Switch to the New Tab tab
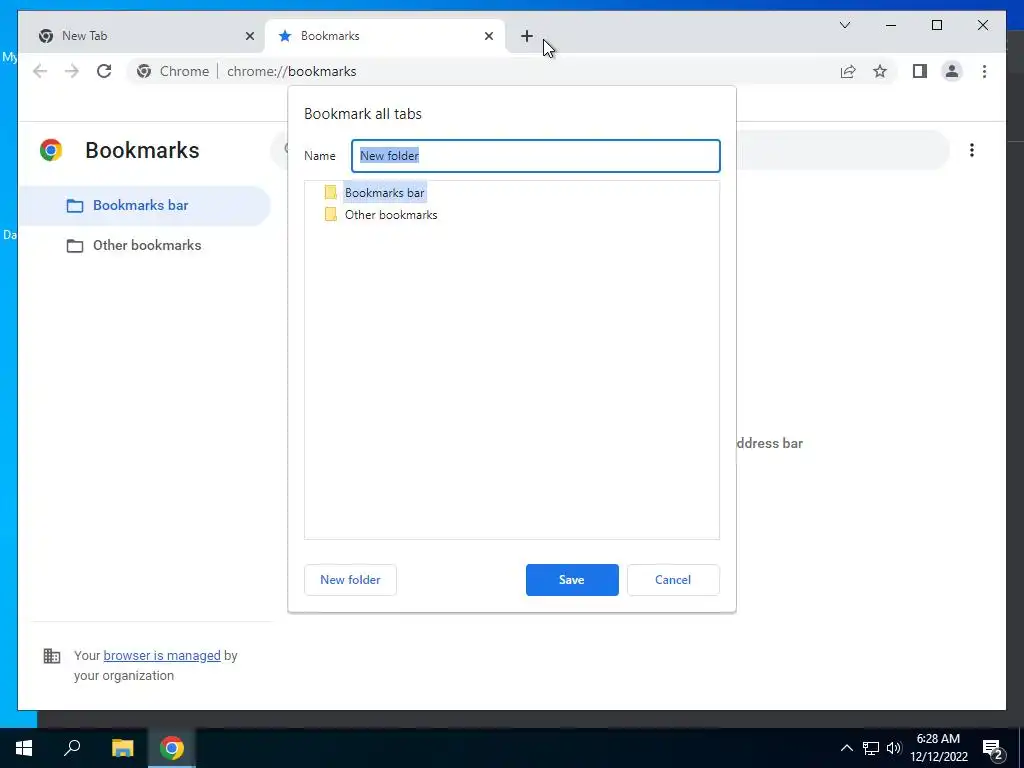Screen dimensions: 1024x768 pos(140,36)
